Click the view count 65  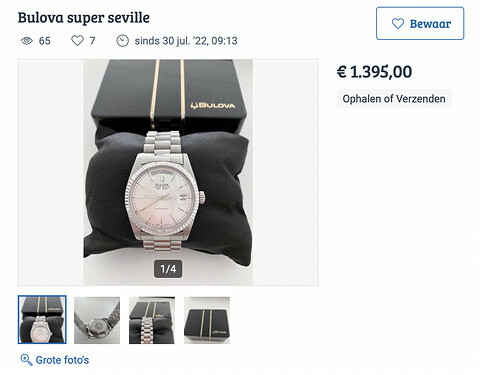pos(45,41)
